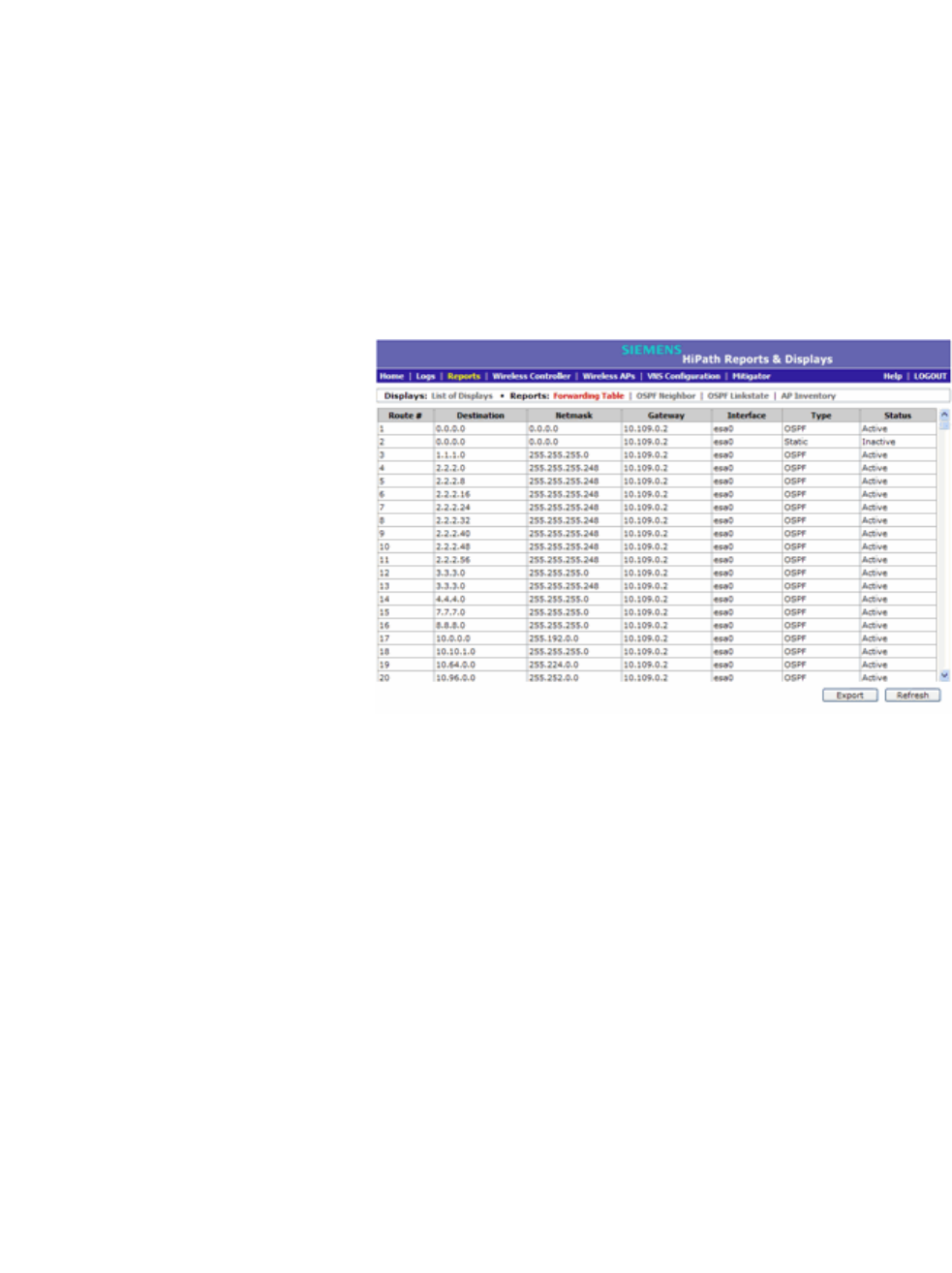Open the AP Inventory report
Screen dimensions: 952x1273
pyautogui.click(x=808, y=395)
